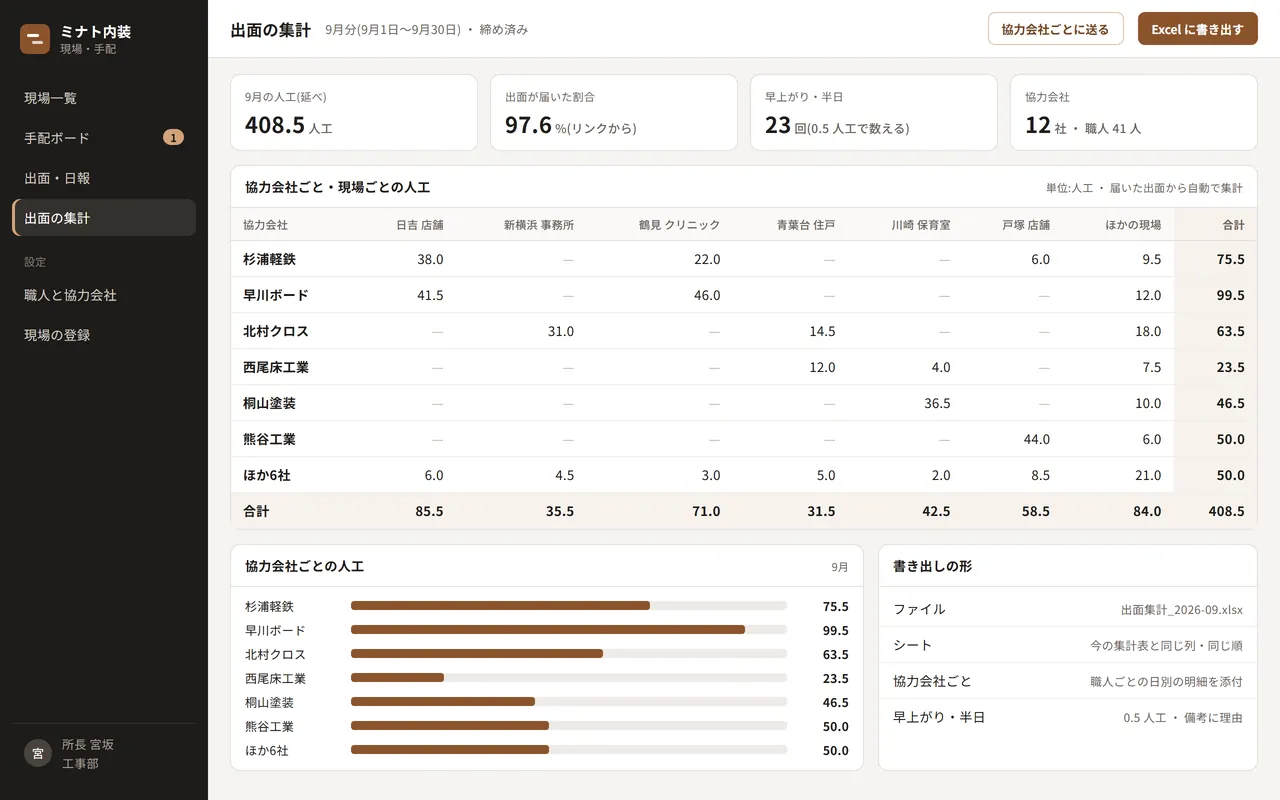The height and width of the screenshot is (800, 1280).
Task: Click 所長 宮坂 user profile name
Action: [x=88, y=744]
